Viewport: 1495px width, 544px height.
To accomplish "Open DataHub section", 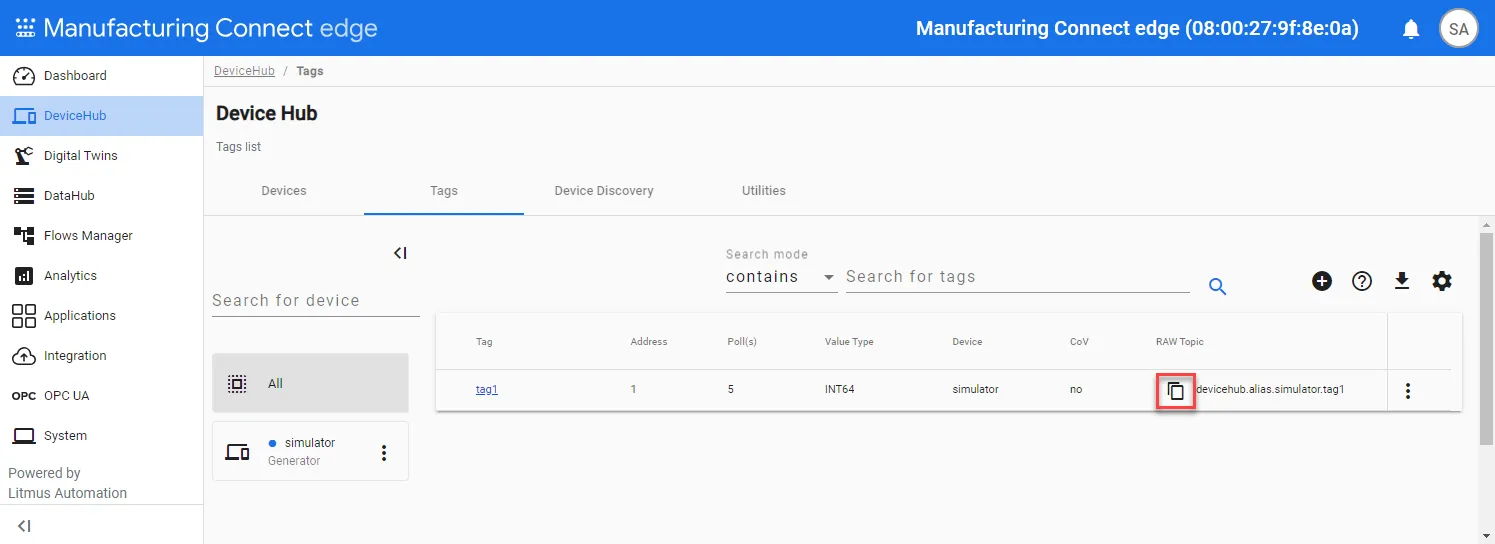I will click(101, 196).
